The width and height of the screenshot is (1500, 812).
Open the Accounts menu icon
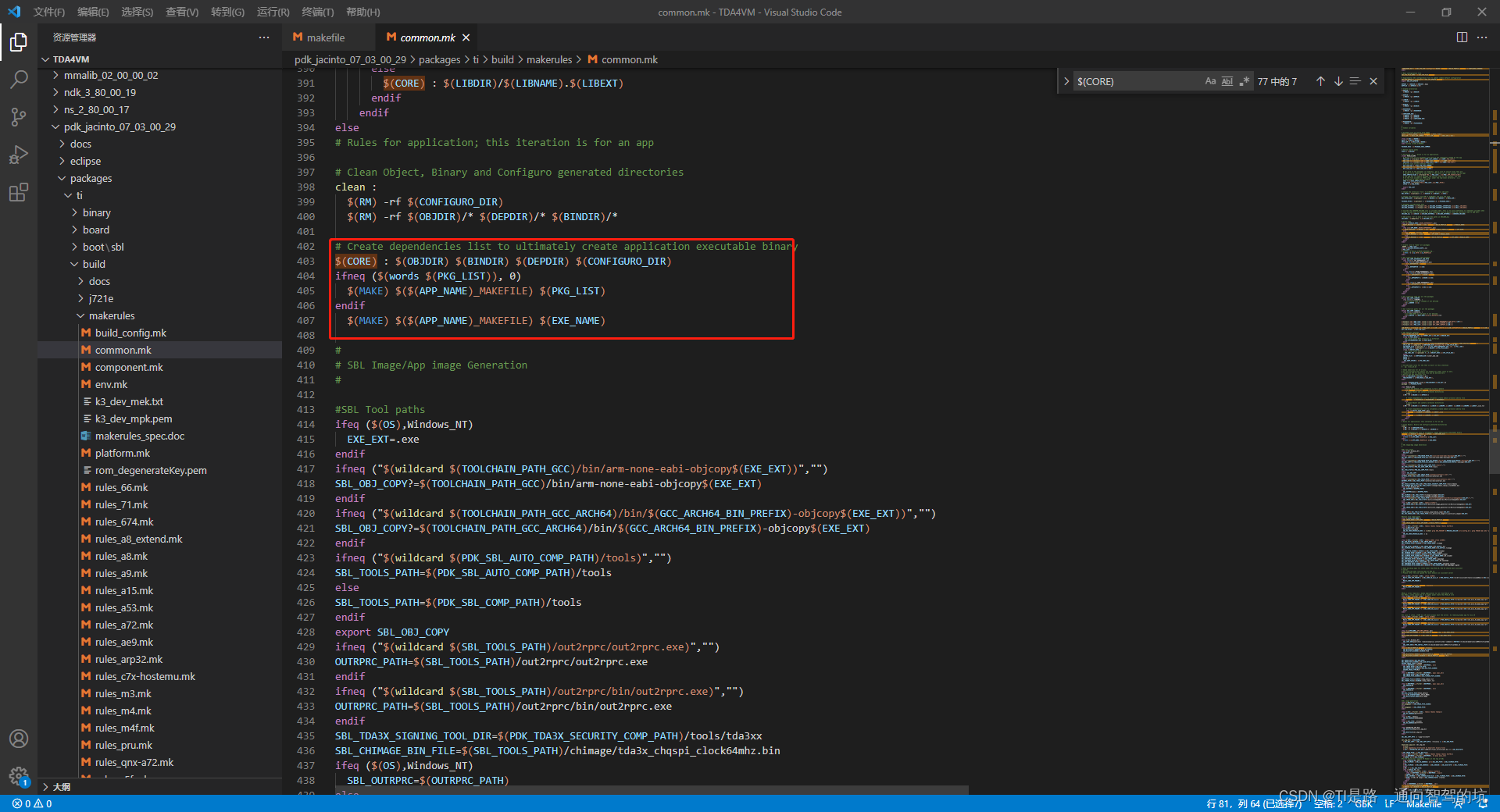[19, 739]
